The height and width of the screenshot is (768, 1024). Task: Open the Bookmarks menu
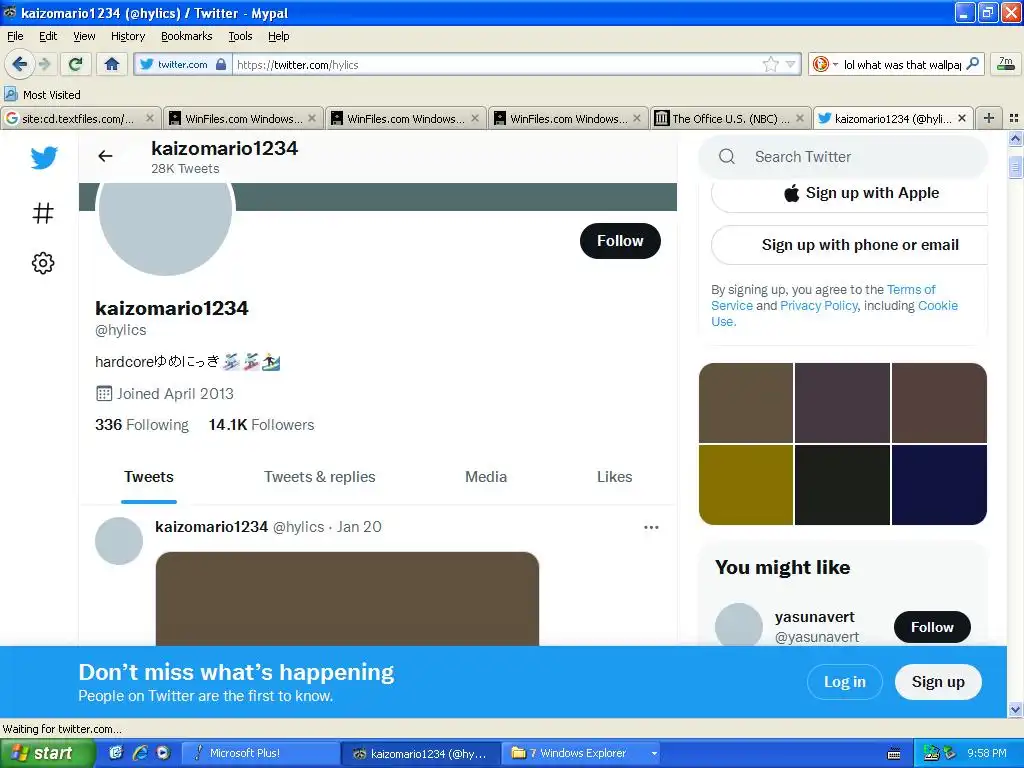pos(187,36)
